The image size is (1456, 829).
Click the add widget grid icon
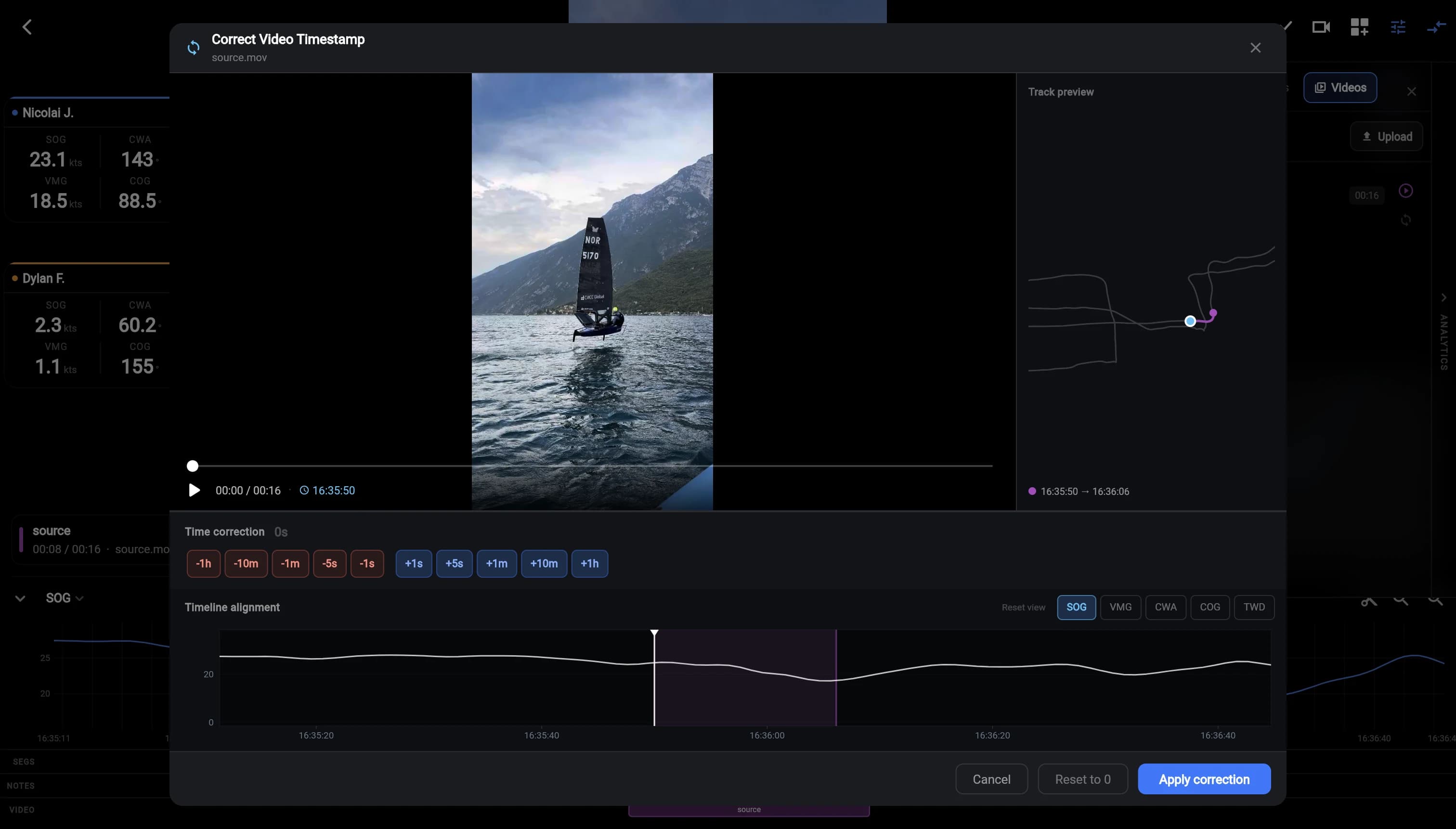pyautogui.click(x=1359, y=27)
